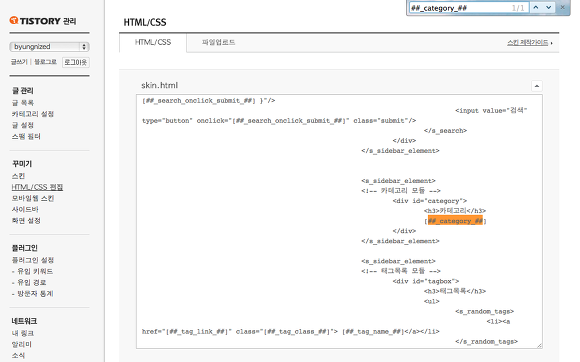This screenshot has height=362, width=580.
Task: Open 유입 경로 in sidebar
Action: (29, 282)
